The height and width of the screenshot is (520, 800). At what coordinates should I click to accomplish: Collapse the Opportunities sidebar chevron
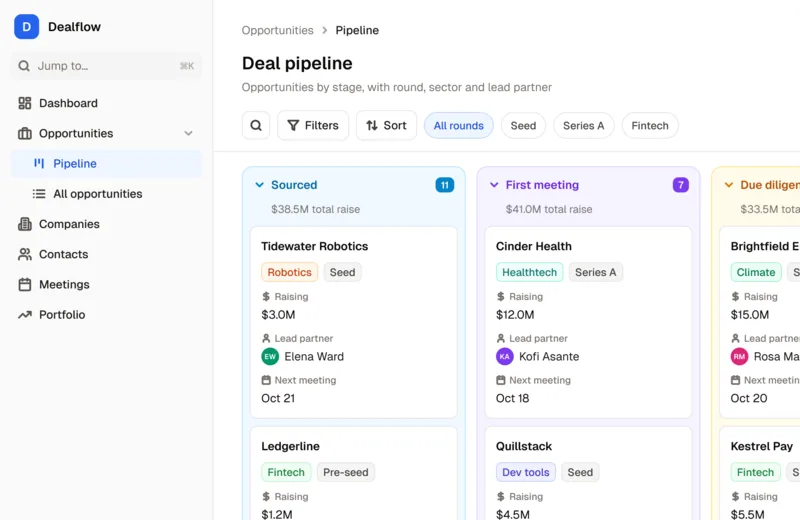[x=188, y=133]
